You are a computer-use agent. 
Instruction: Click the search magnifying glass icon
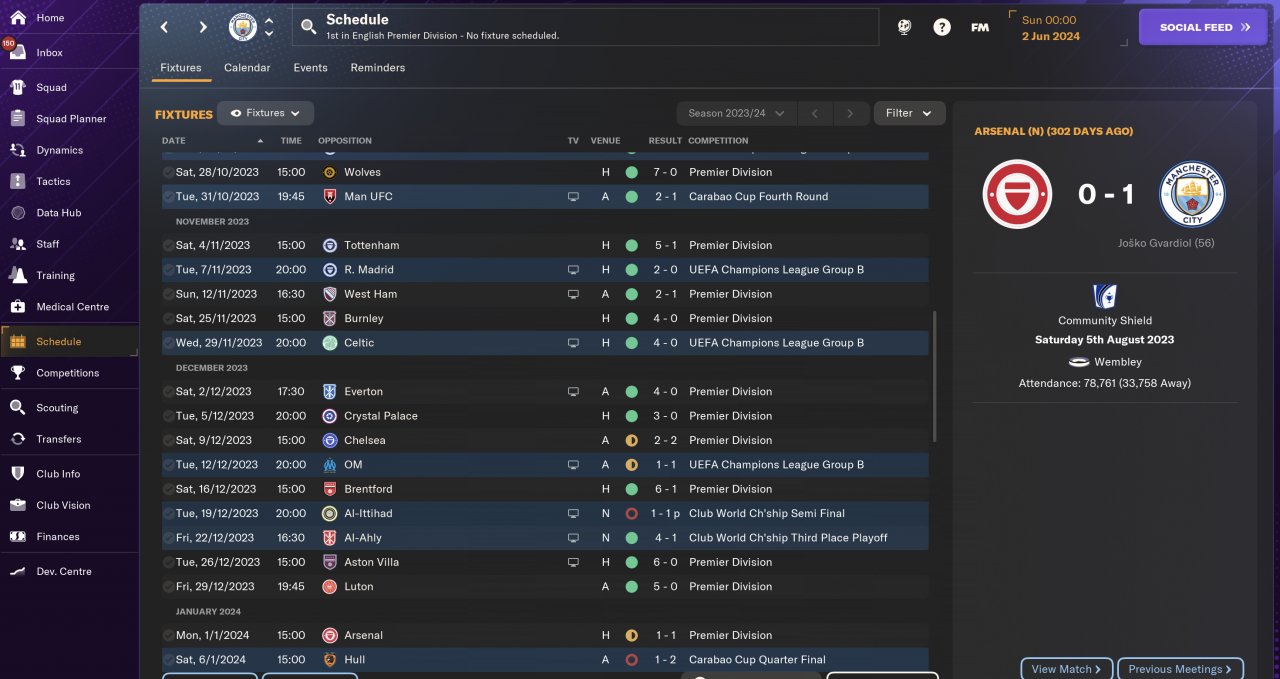click(308, 27)
